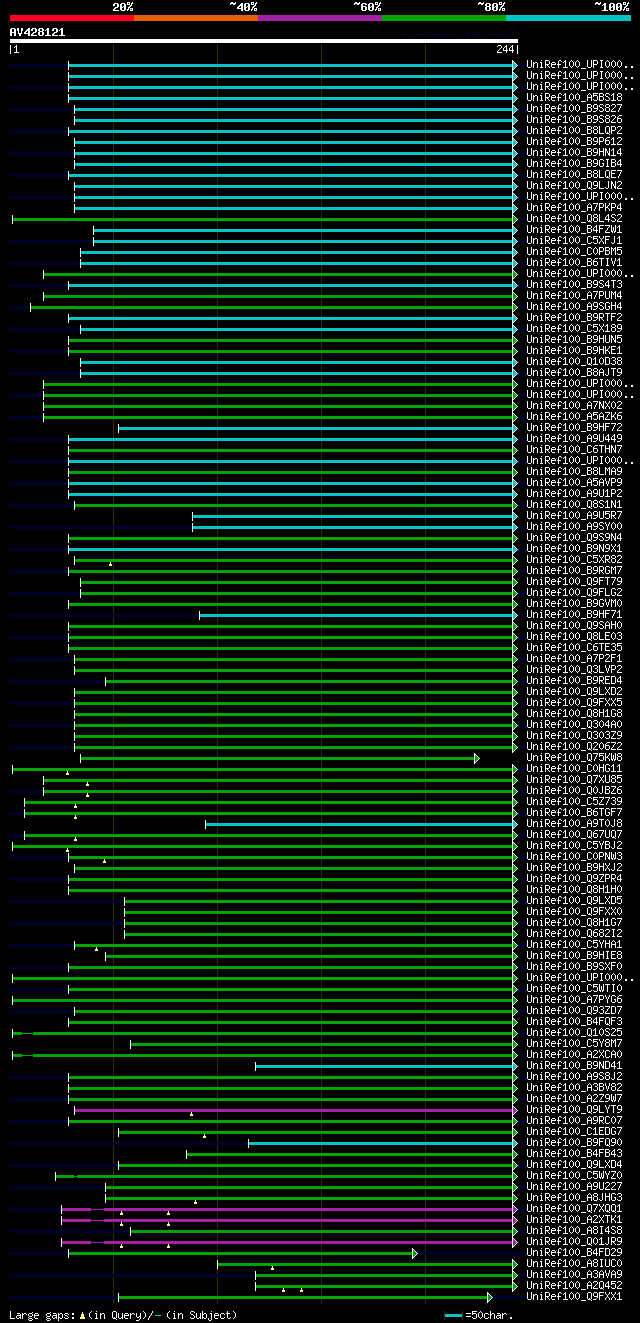Choose the UniRef100_Q10D38 hit label

click(x=575, y=361)
